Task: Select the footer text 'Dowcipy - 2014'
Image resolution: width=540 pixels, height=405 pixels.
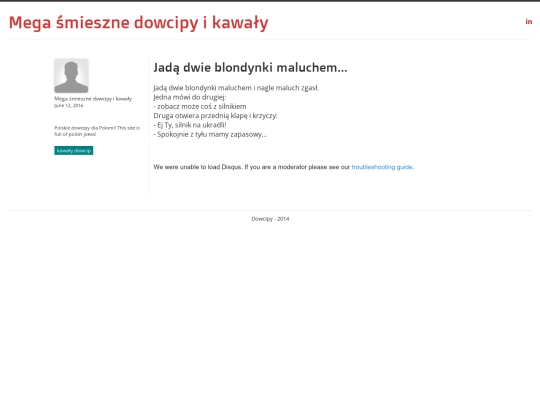Action: coord(270,219)
